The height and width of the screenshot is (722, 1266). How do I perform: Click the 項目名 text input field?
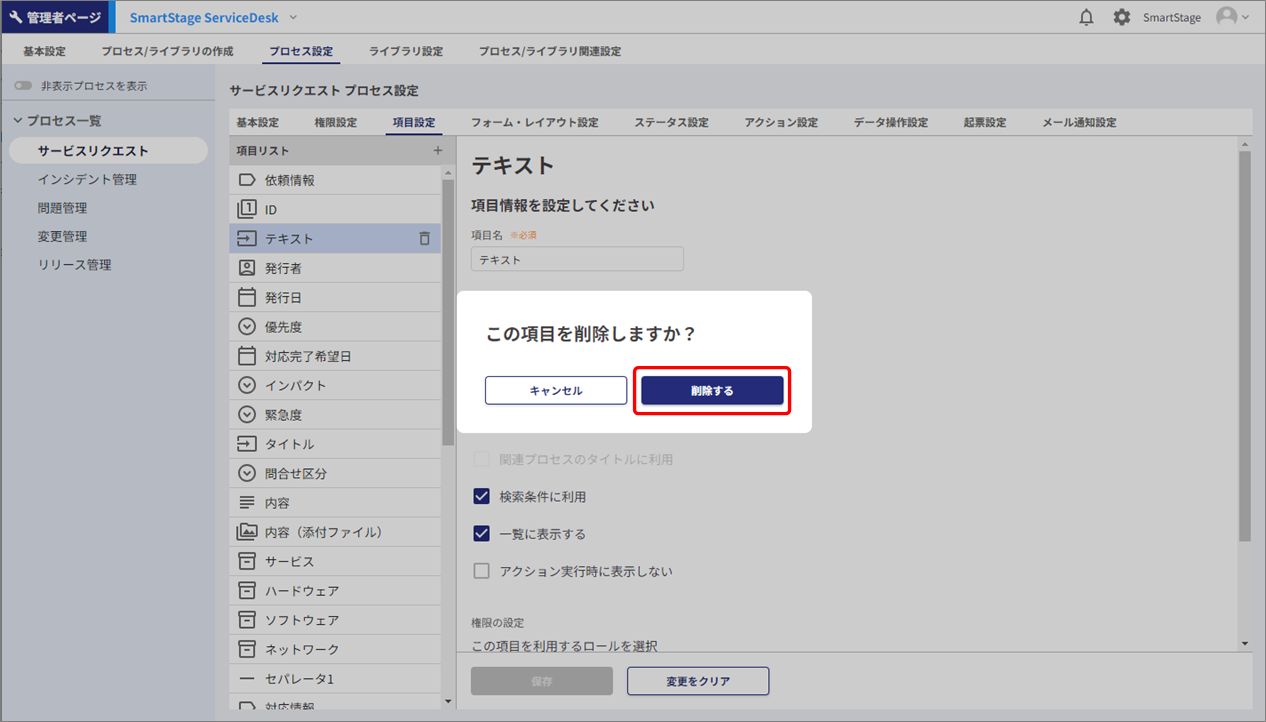pyautogui.click(x=577, y=259)
